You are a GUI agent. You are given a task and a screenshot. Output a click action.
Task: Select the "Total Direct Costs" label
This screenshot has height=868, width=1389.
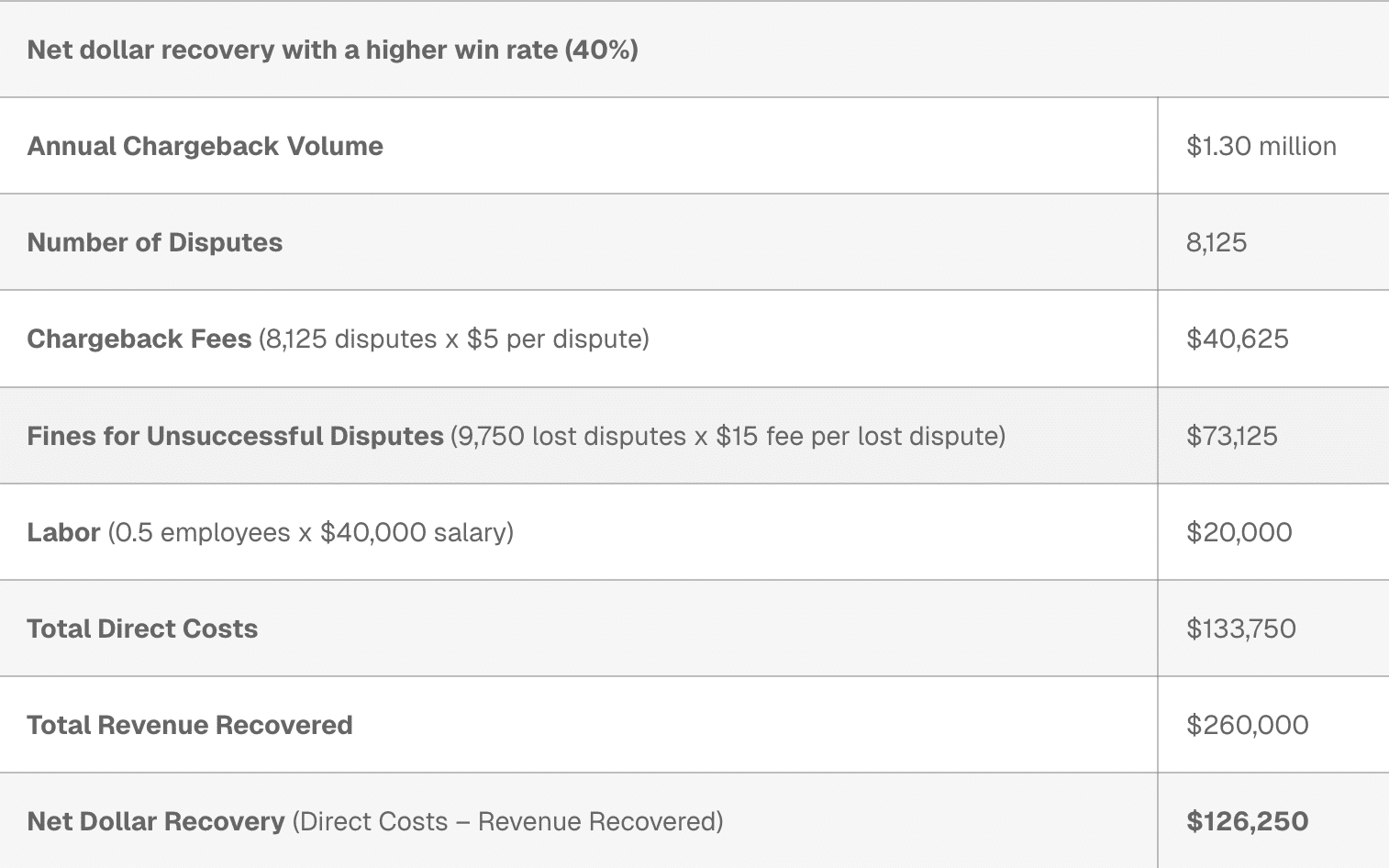coord(142,629)
